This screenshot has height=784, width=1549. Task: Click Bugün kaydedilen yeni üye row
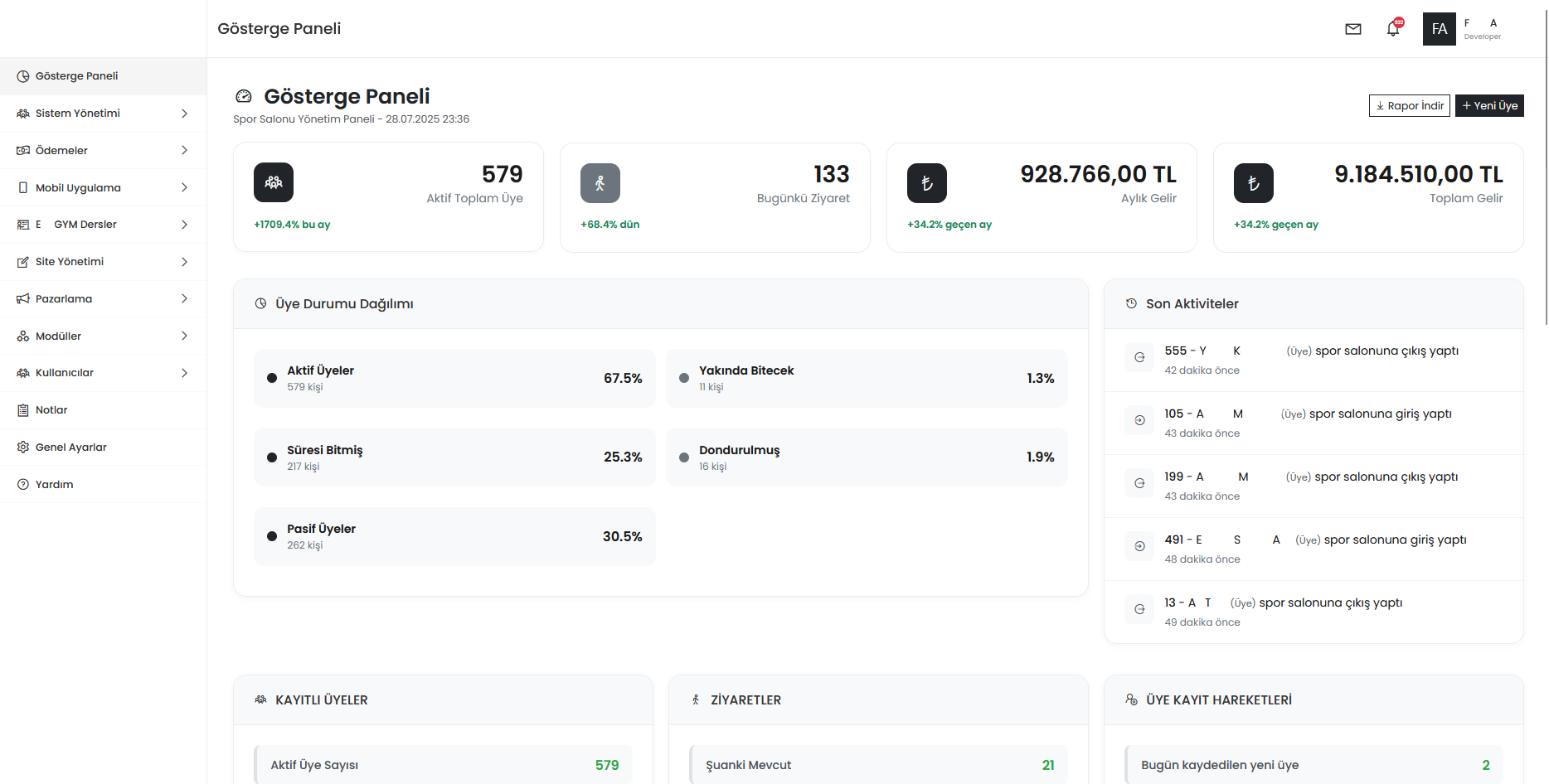[x=1313, y=765]
